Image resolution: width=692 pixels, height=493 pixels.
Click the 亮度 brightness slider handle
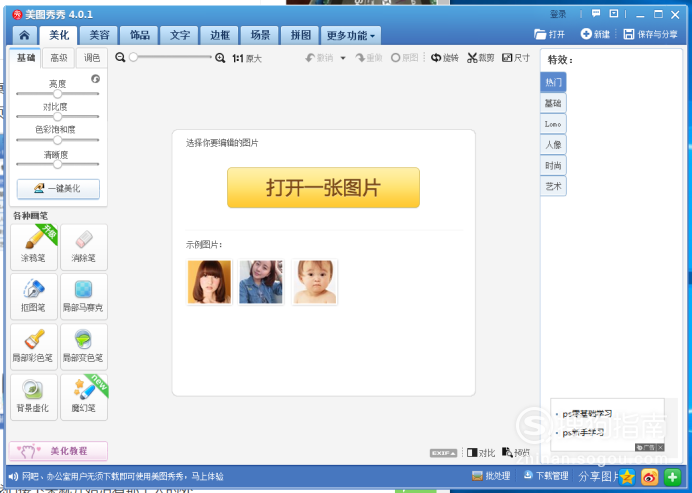click(57, 94)
